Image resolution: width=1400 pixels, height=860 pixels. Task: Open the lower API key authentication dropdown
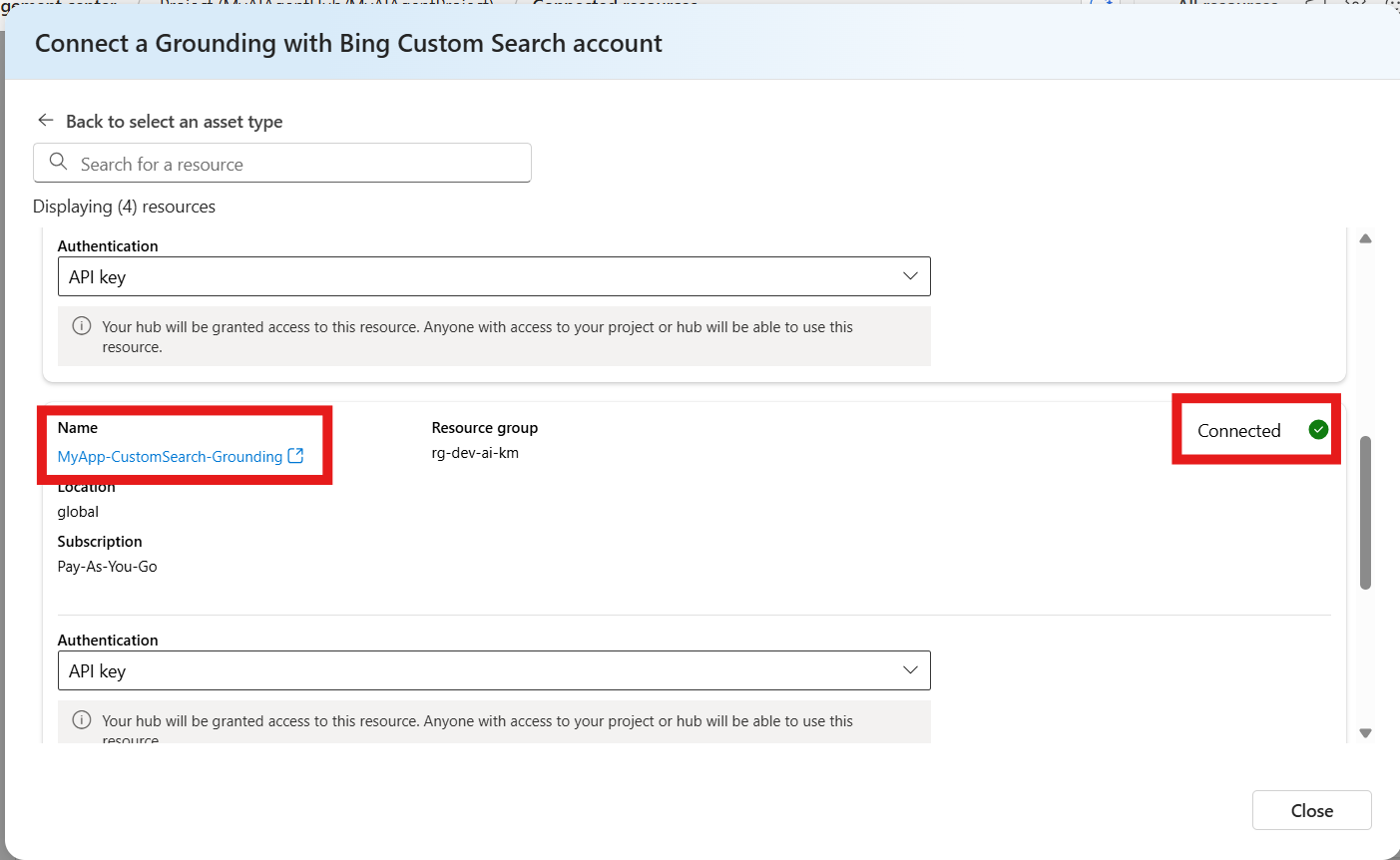pos(909,670)
